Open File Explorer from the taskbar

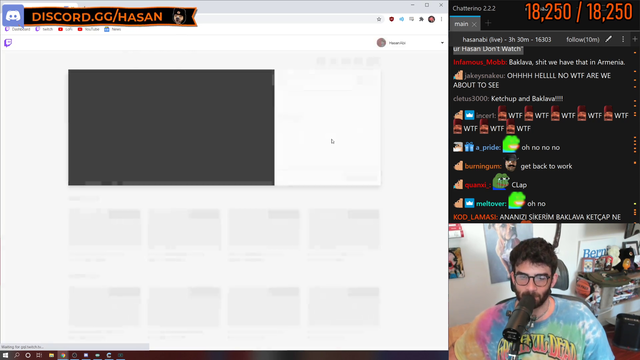51,356
